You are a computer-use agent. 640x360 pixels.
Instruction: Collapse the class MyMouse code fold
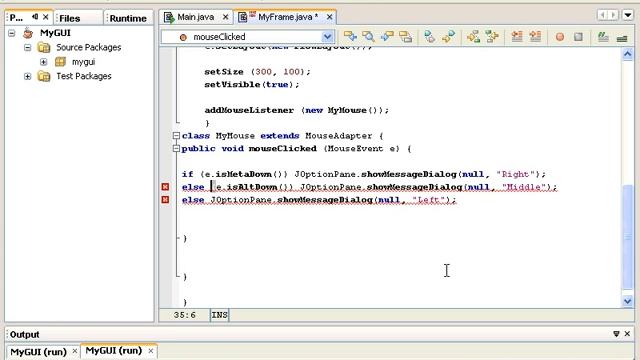(x=176, y=136)
